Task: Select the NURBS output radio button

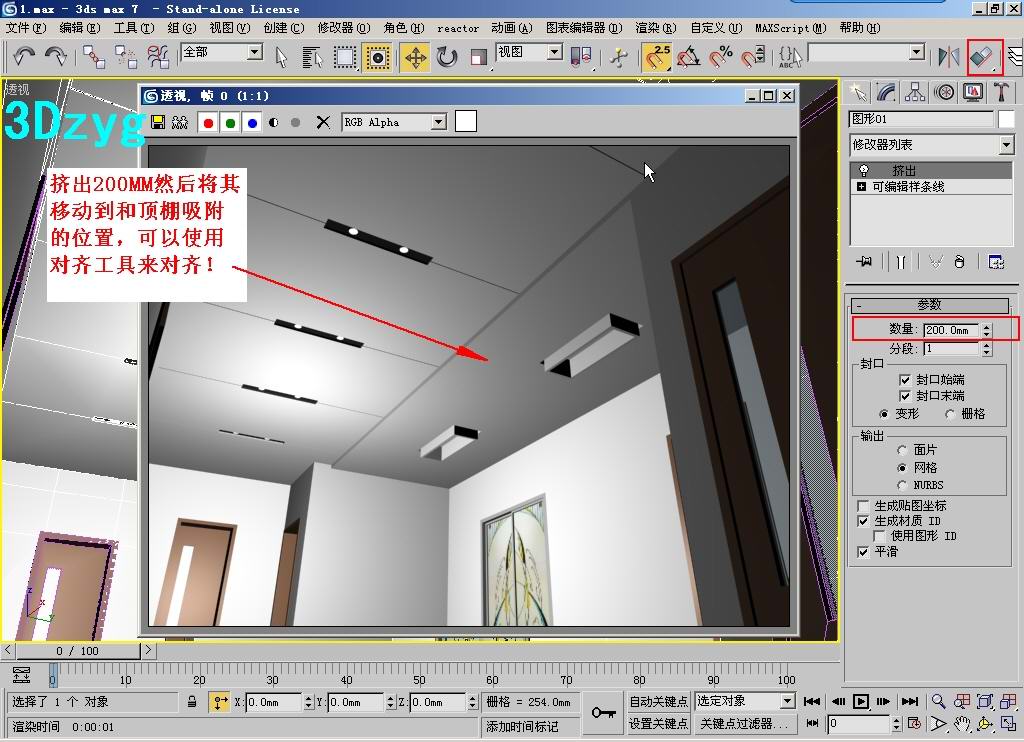Action: click(x=902, y=485)
